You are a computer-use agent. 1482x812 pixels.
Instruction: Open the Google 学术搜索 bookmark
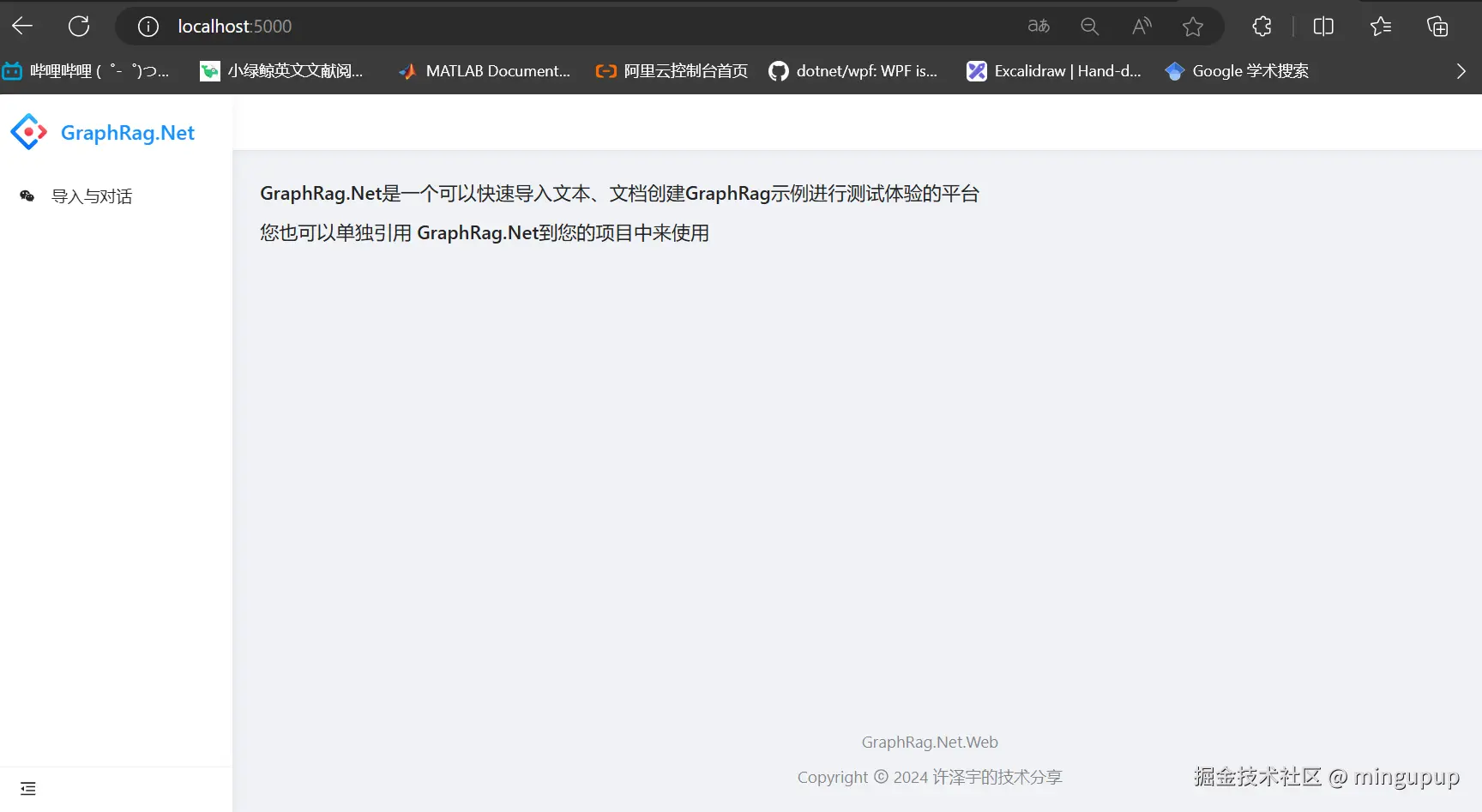point(1237,71)
